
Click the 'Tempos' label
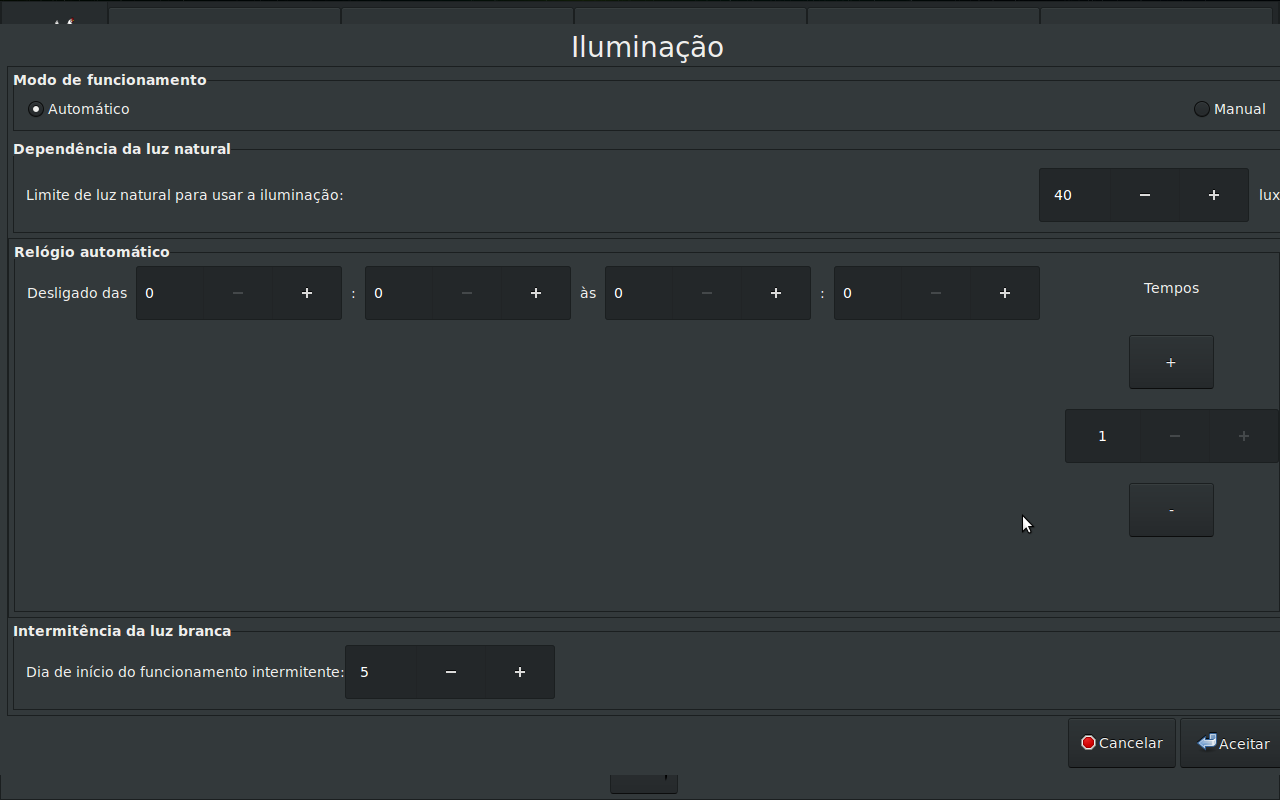pos(1171,288)
